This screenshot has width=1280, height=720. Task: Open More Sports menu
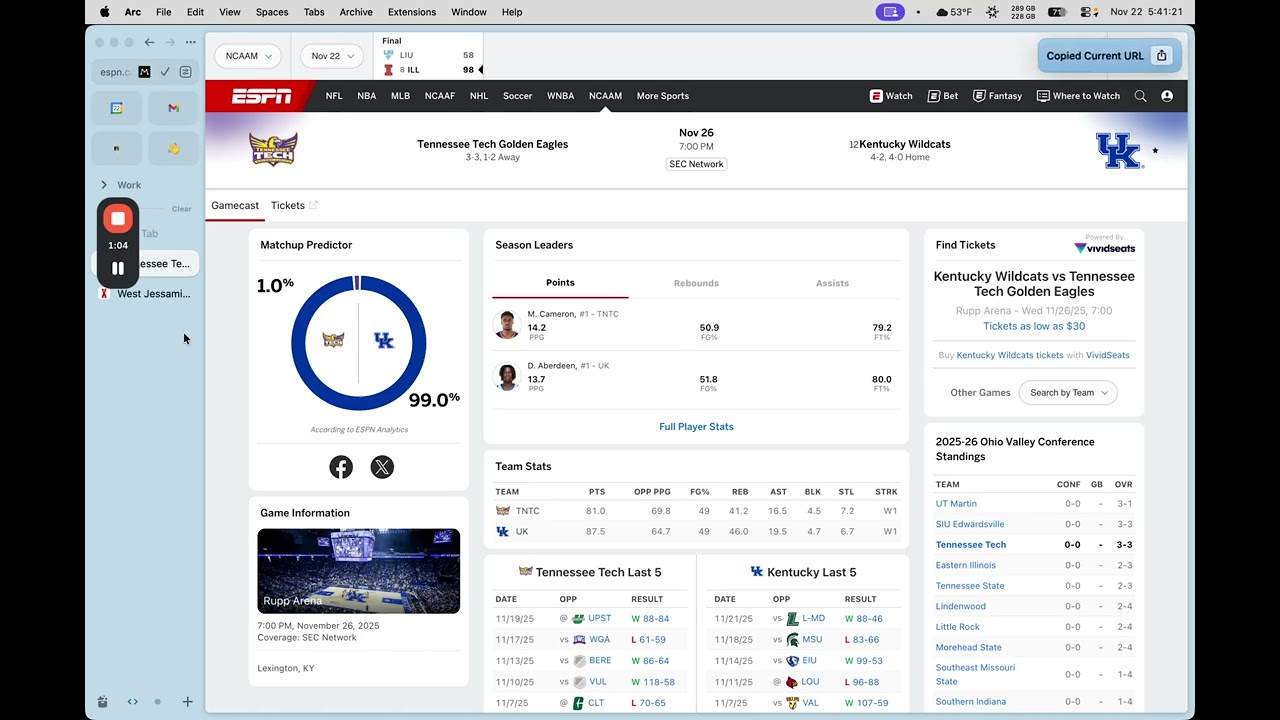(662, 96)
